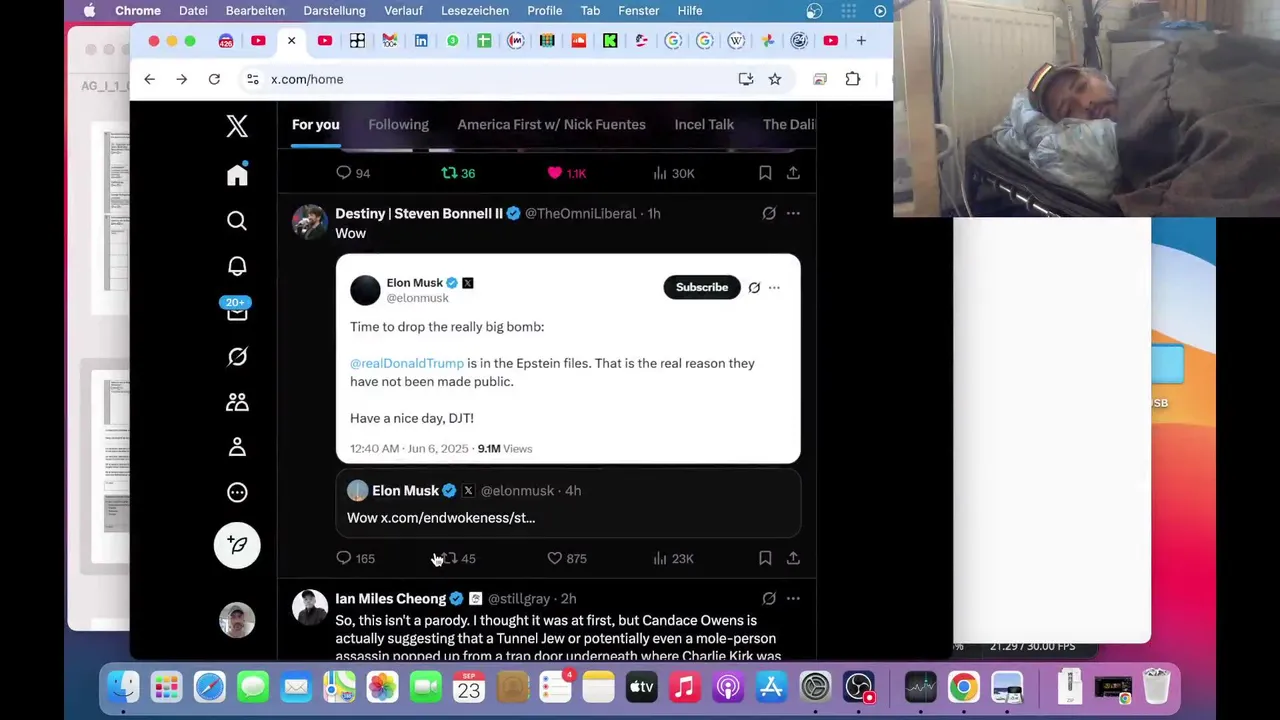Viewport: 1280px width, 720px height.
Task: Switch to the LinkedIn browser tab
Action: [x=421, y=41]
